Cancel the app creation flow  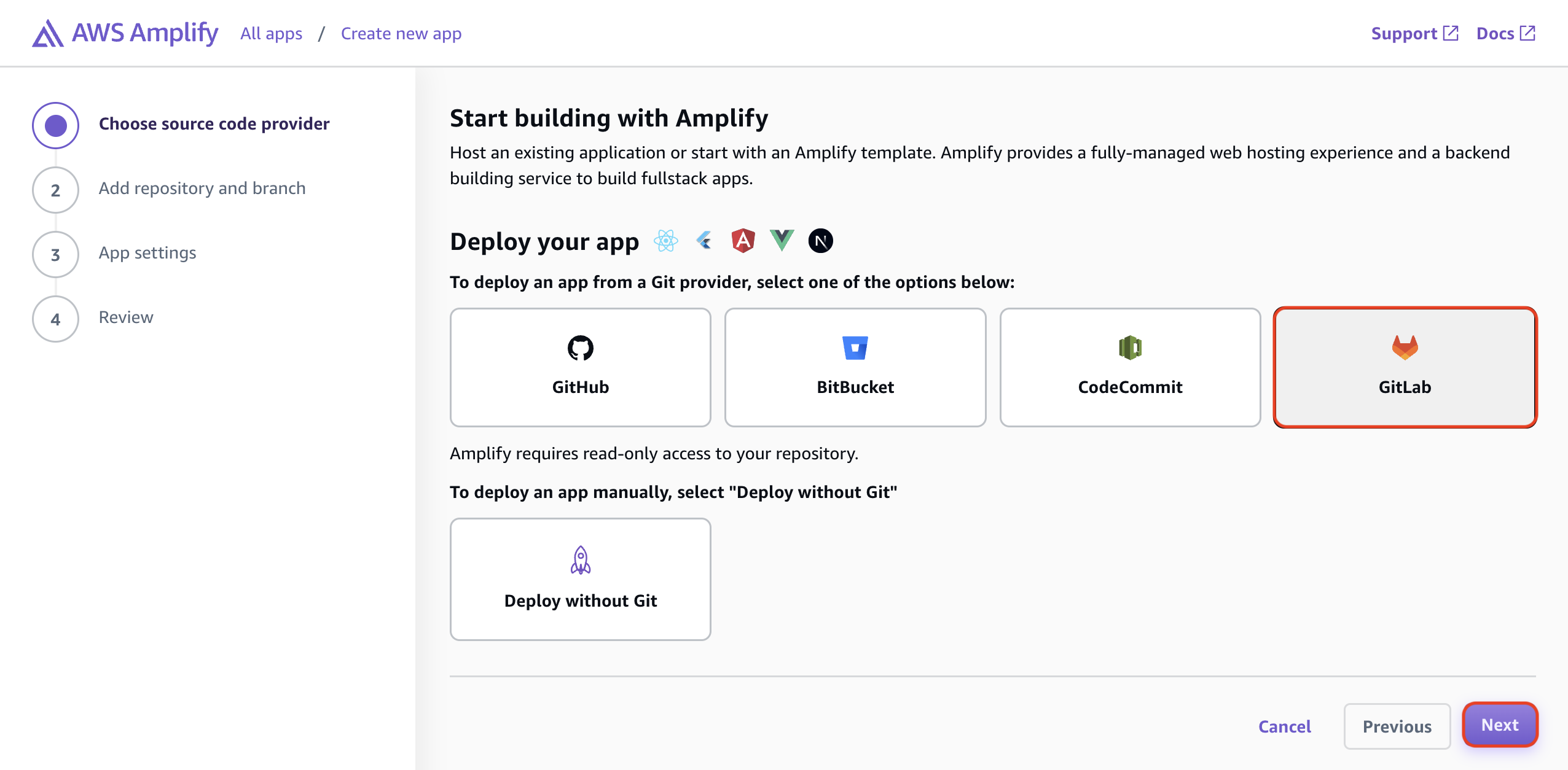1285,726
